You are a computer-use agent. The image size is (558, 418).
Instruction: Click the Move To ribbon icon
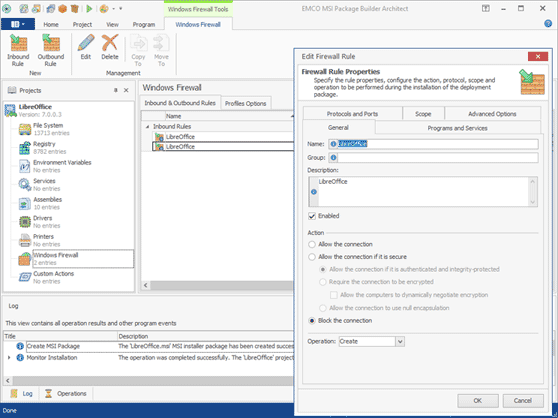pos(161,43)
